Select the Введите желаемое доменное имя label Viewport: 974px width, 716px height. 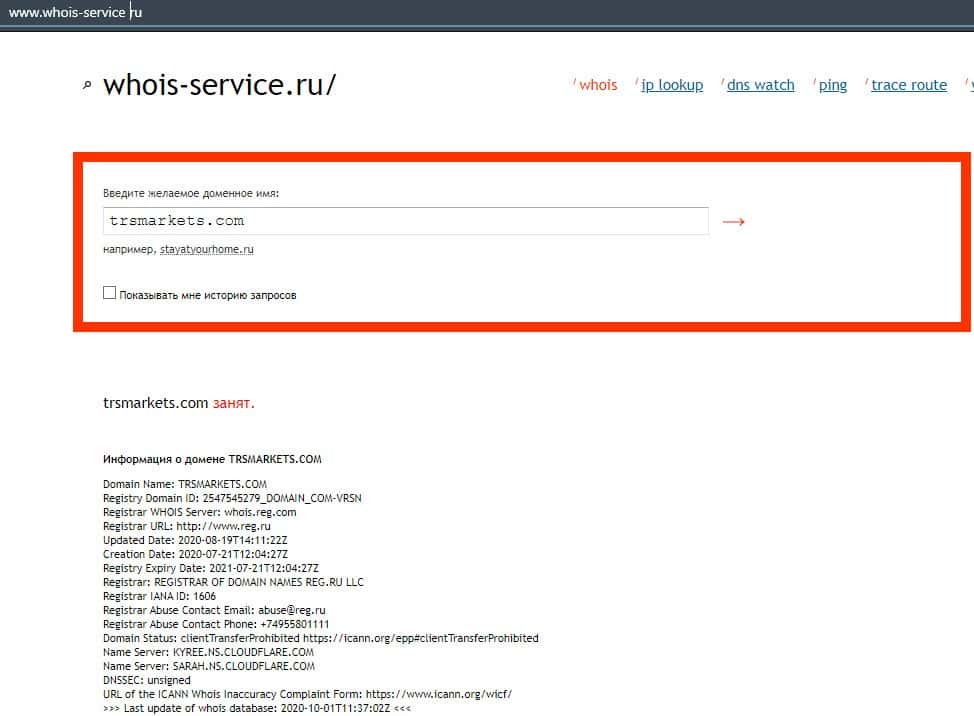(191, 193)
